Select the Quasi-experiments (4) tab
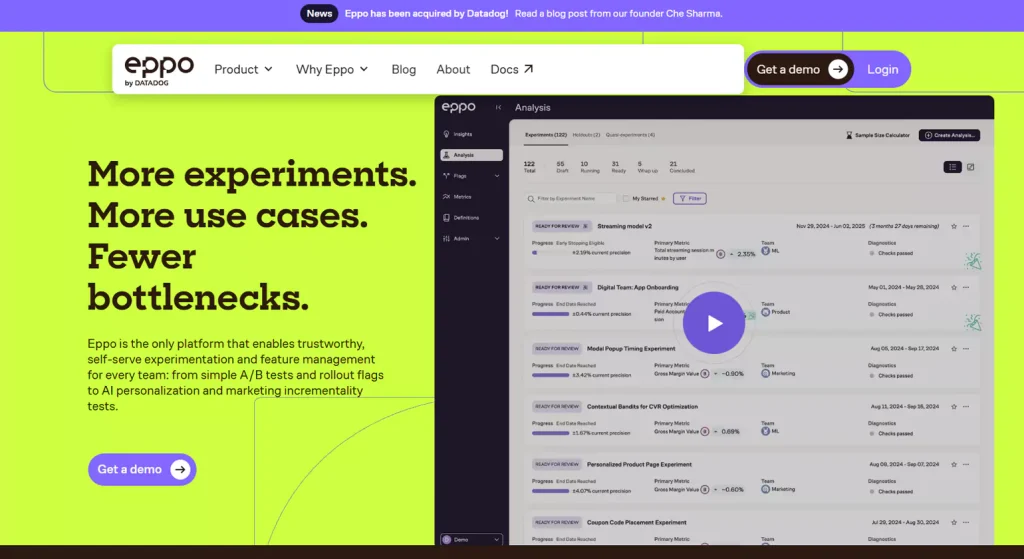This screenshot has height=559, width=1024. [x=630, y=135]
